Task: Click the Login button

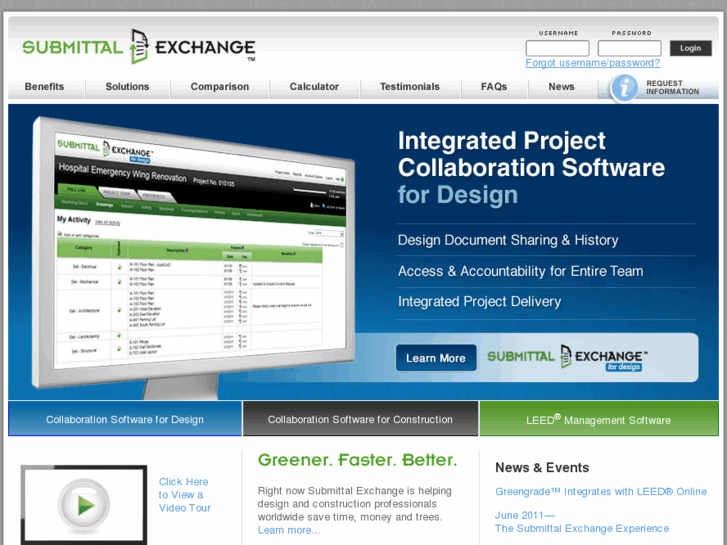Action: point(690,48)
